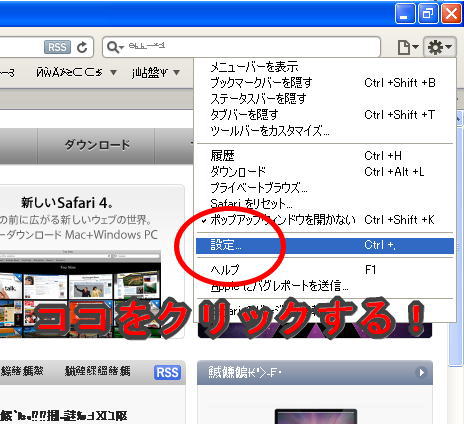Select Safari をリセット... menu item
The height and width of the screenshot is (424, 464).
(x=325, y=203)
